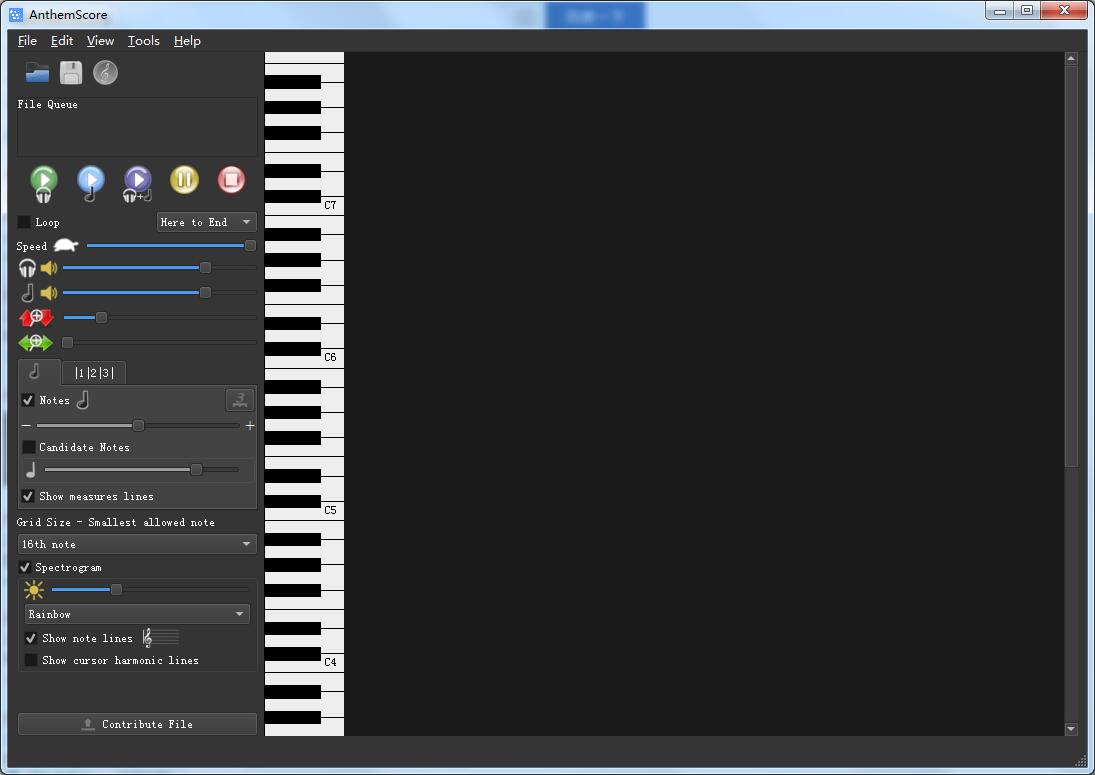
Task: Click the minus sign of notes slider
Action: (27, 425)
